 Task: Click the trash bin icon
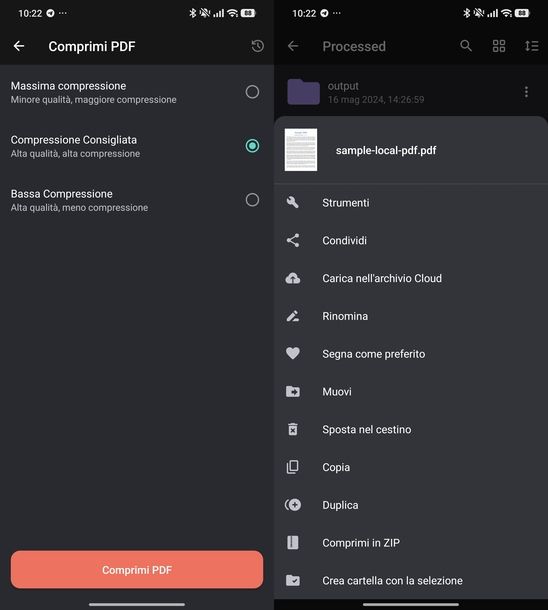[292, 429]
